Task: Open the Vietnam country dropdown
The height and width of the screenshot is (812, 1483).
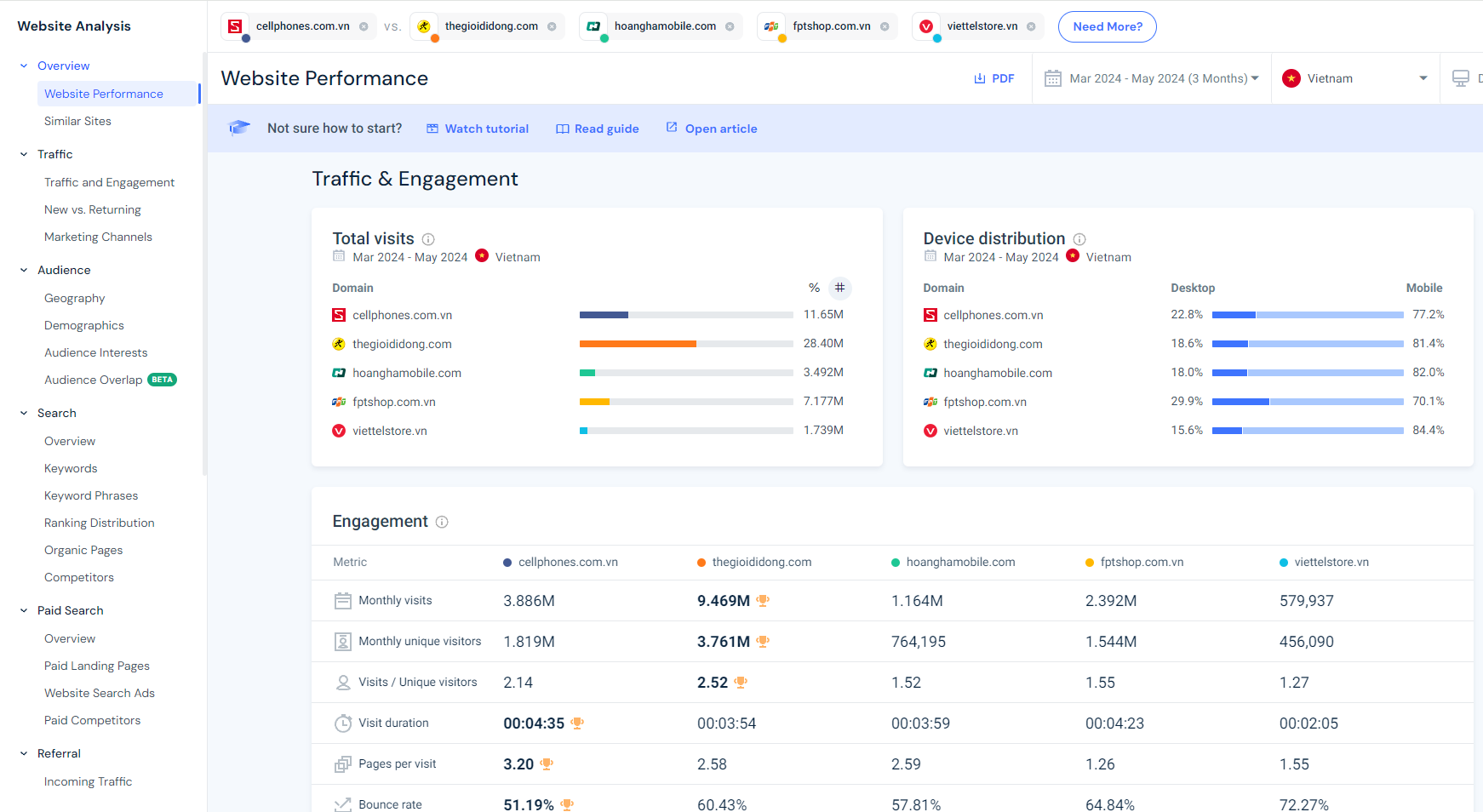Action: [x=1355, y=78]
